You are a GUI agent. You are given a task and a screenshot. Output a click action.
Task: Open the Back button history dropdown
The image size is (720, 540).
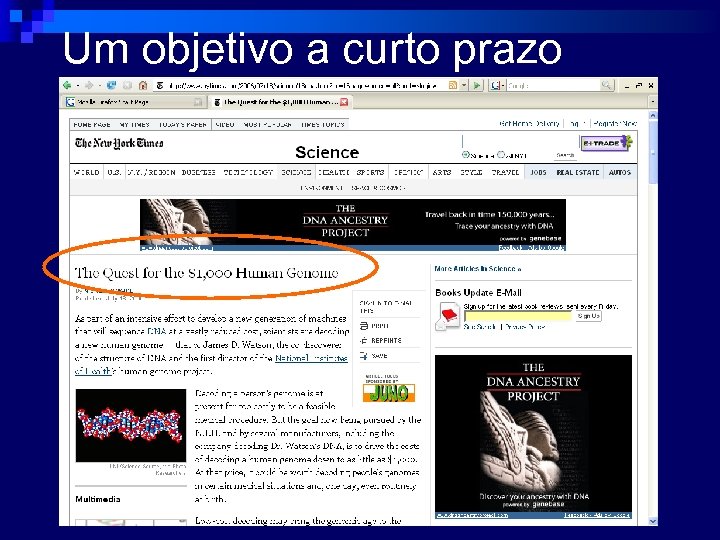[x=78, y=85]
